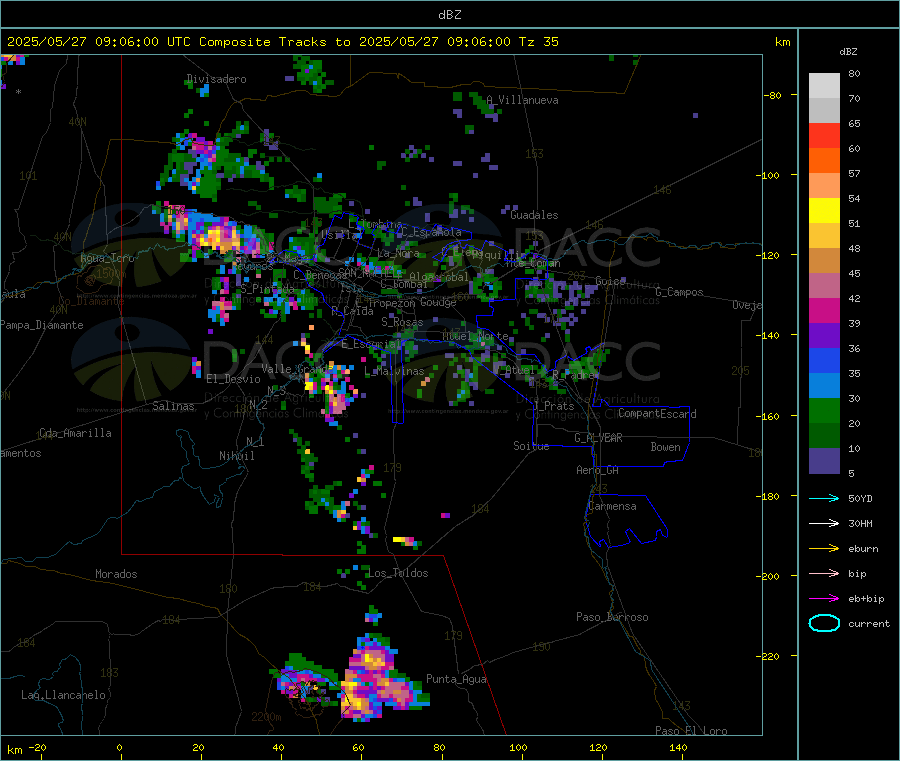
Task: Click the 'Paso_Barroso' map label
Action: point(612,618)
